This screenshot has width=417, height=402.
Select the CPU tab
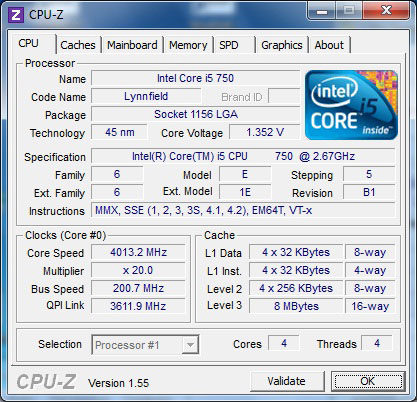click(x=31, y=44)
